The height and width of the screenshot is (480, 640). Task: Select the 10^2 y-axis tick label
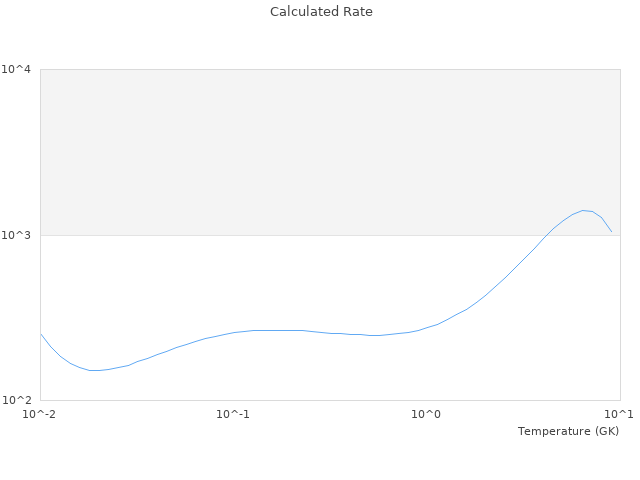pyautogui.click(x=22, y=400)
